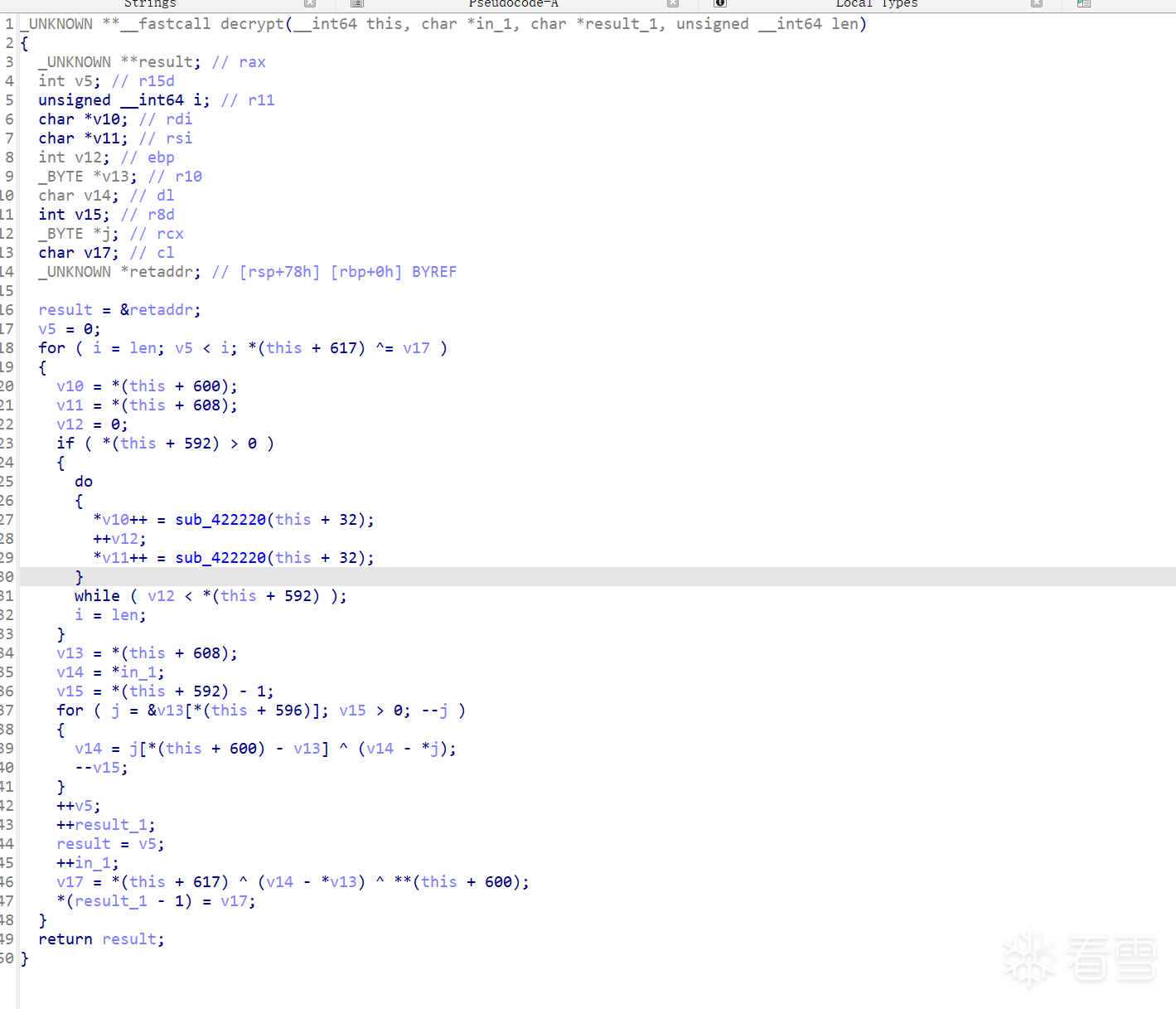Click the 'while ( v12 < *(this + 592) );' line

[211, 596]
